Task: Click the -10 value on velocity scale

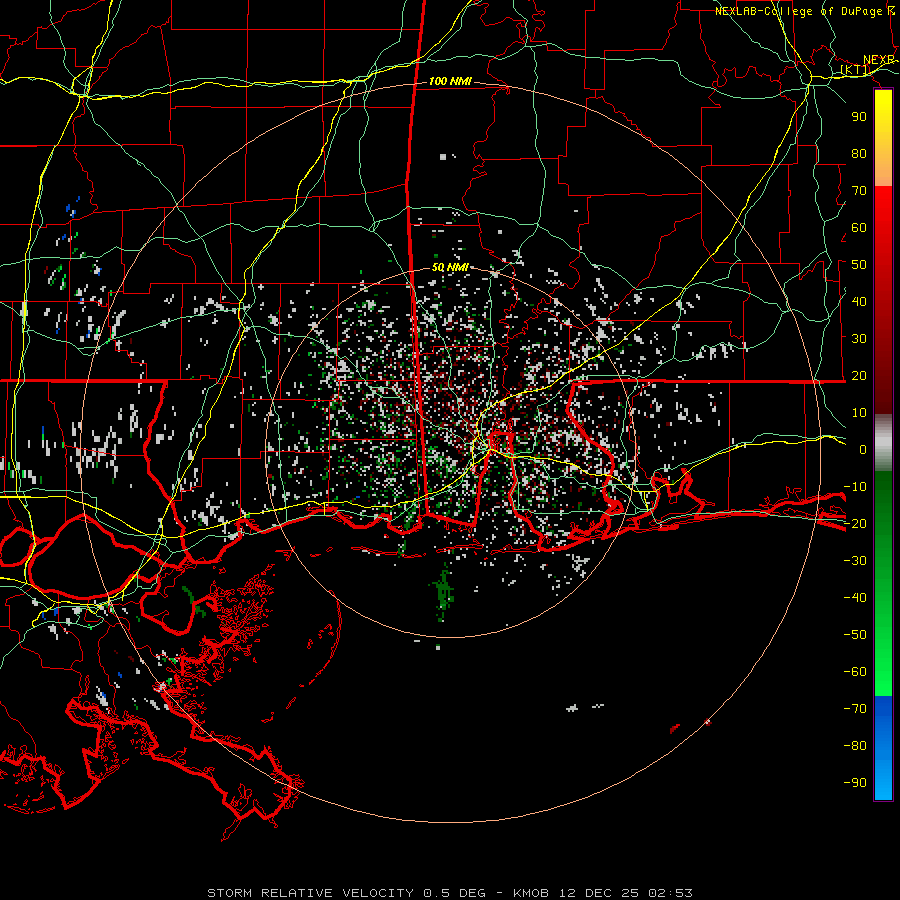Action: click(x=855, y=487)
